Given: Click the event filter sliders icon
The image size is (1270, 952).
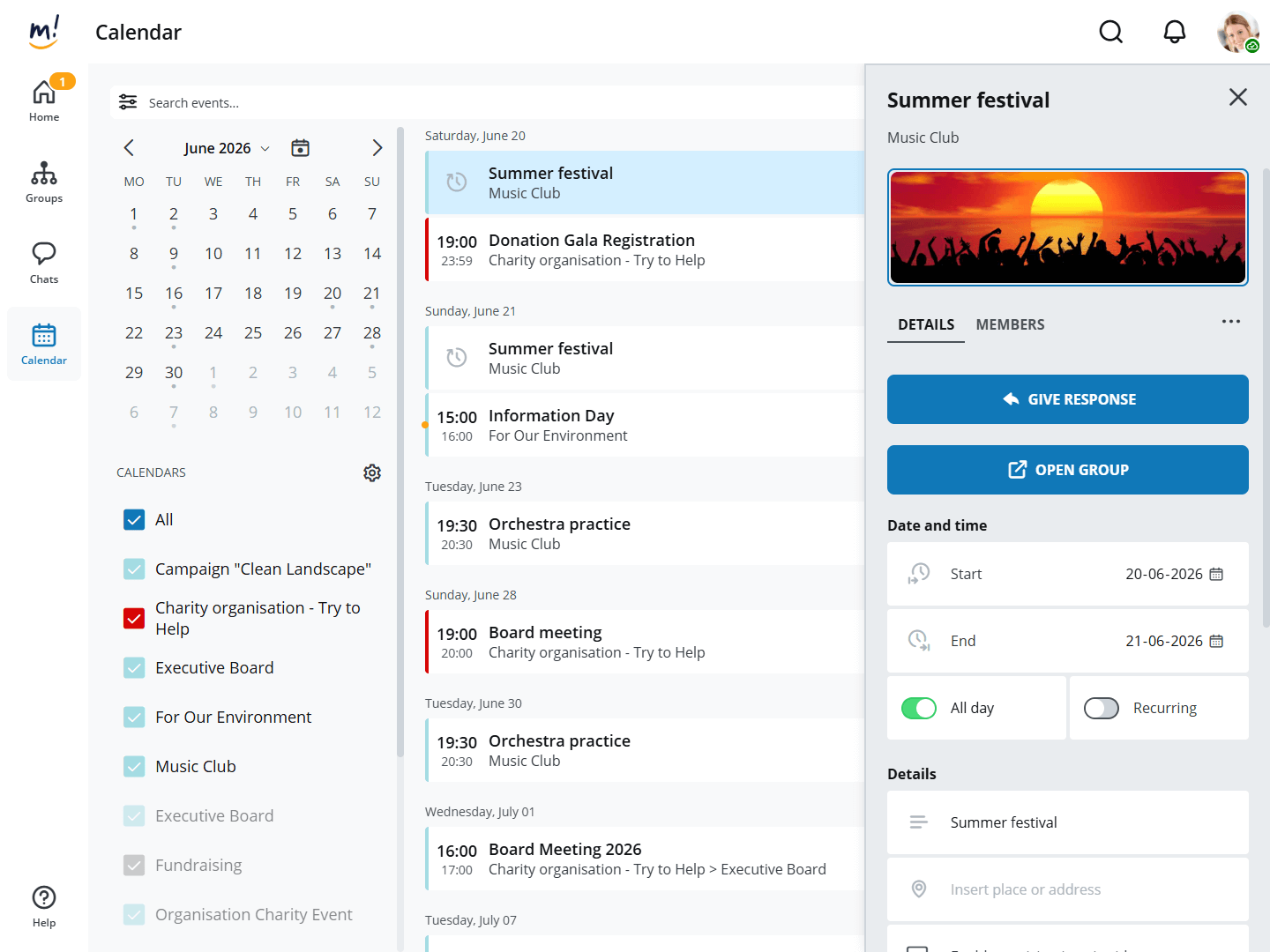Looking at the screenshot, I should coord(128,102).
